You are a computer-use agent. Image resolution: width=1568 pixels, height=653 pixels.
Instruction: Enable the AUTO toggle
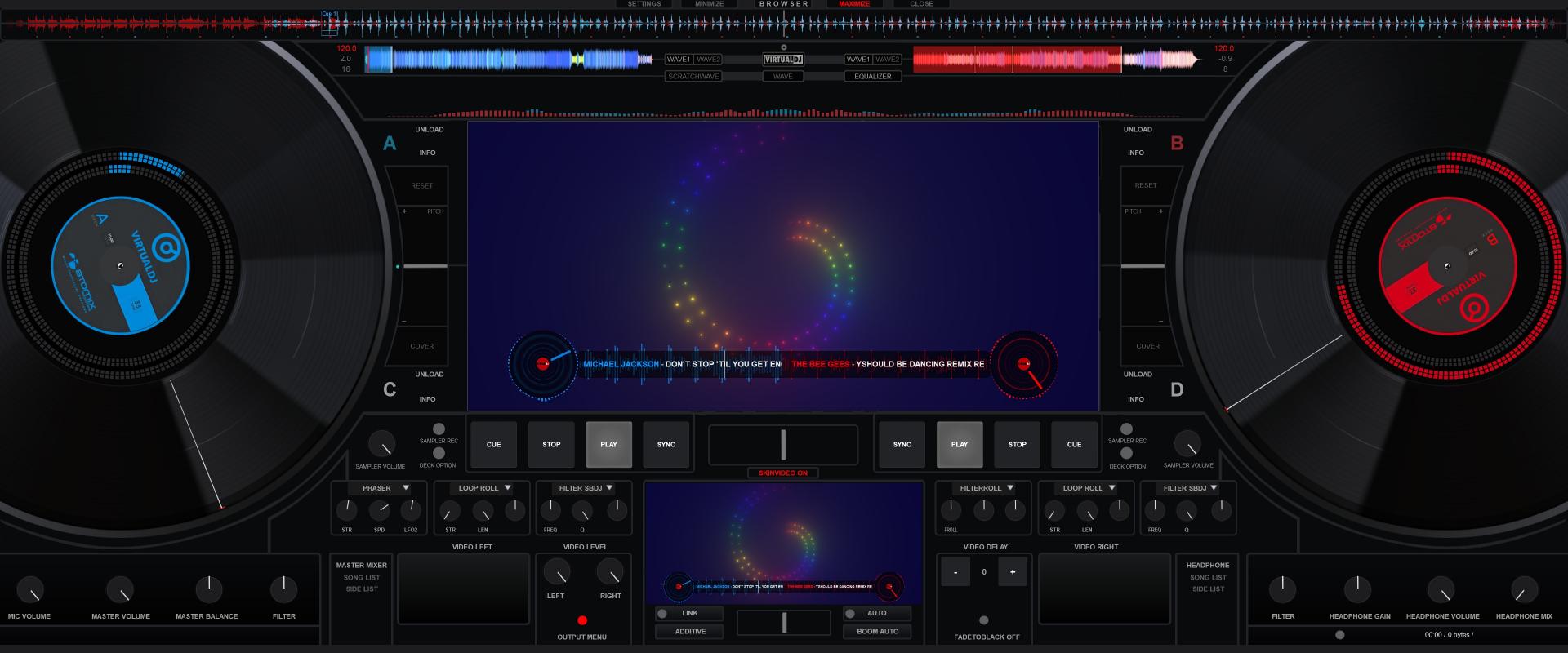pyautogui.click(x=877, y=613)
